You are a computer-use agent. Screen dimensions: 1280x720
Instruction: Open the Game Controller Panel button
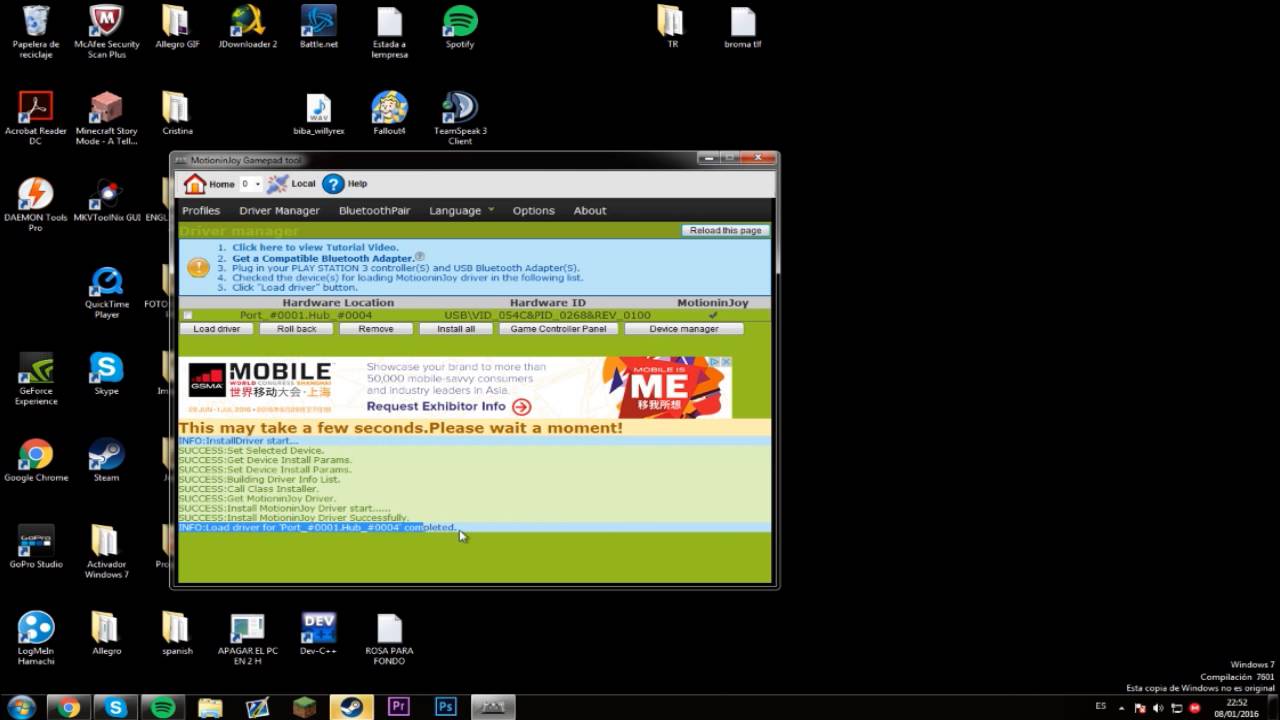tap(559, 328)
